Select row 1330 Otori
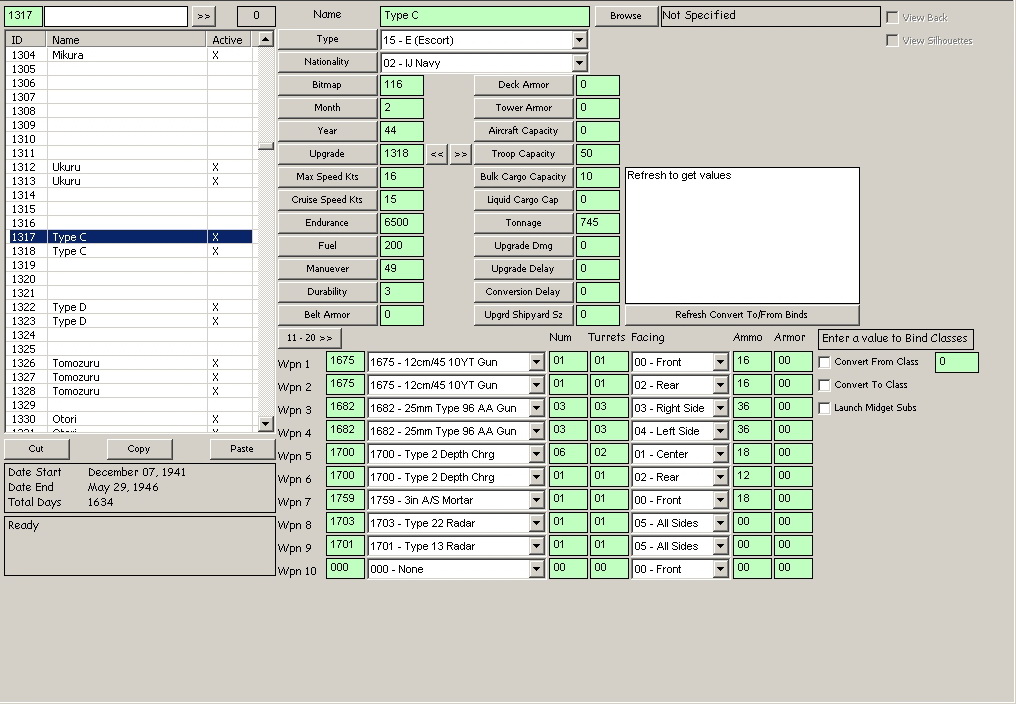 [130, 419]
